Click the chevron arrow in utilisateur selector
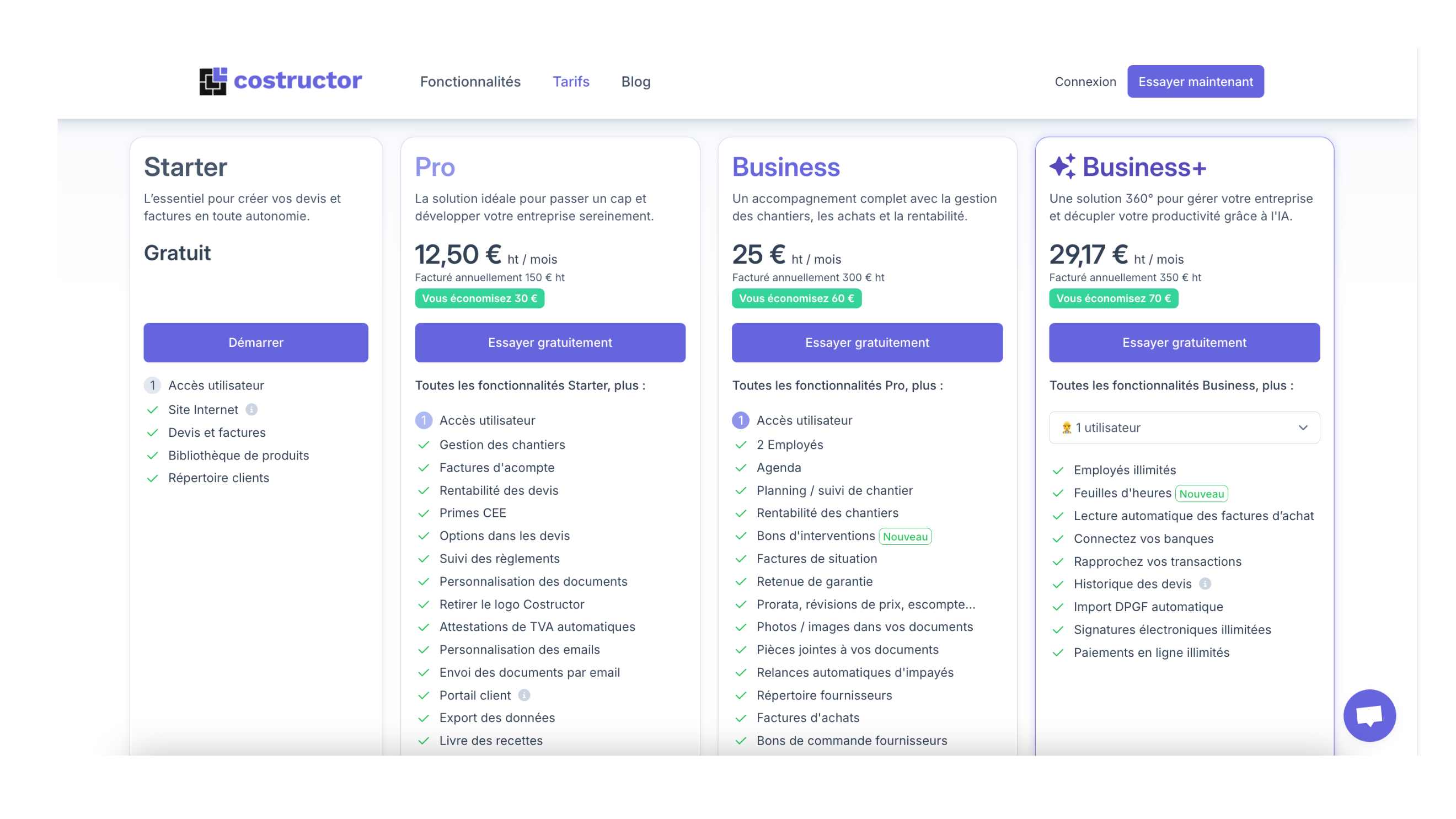This screenshot has width=1456, height=819. 1302,427
